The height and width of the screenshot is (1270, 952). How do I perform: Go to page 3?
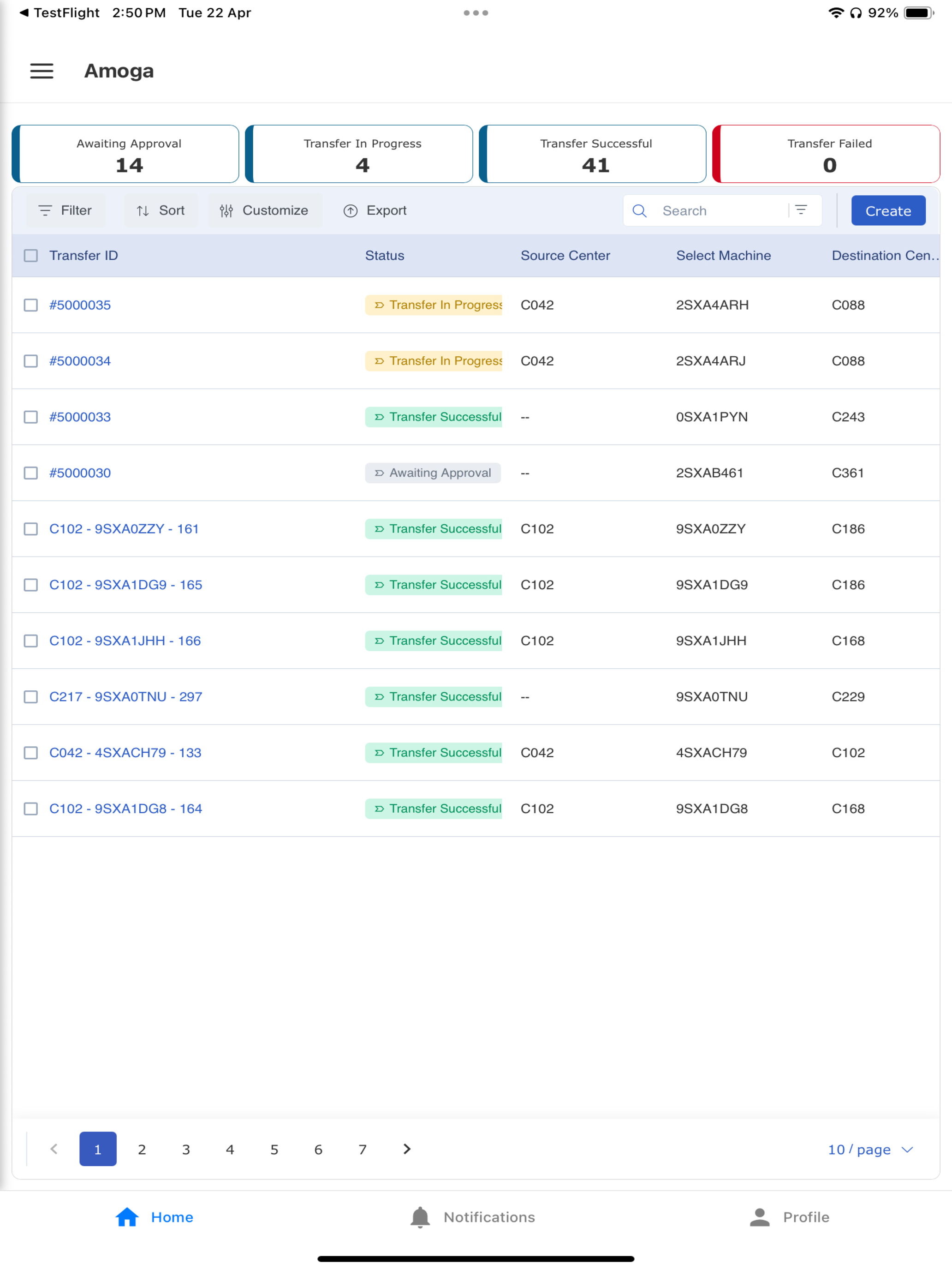[186, 1149]
